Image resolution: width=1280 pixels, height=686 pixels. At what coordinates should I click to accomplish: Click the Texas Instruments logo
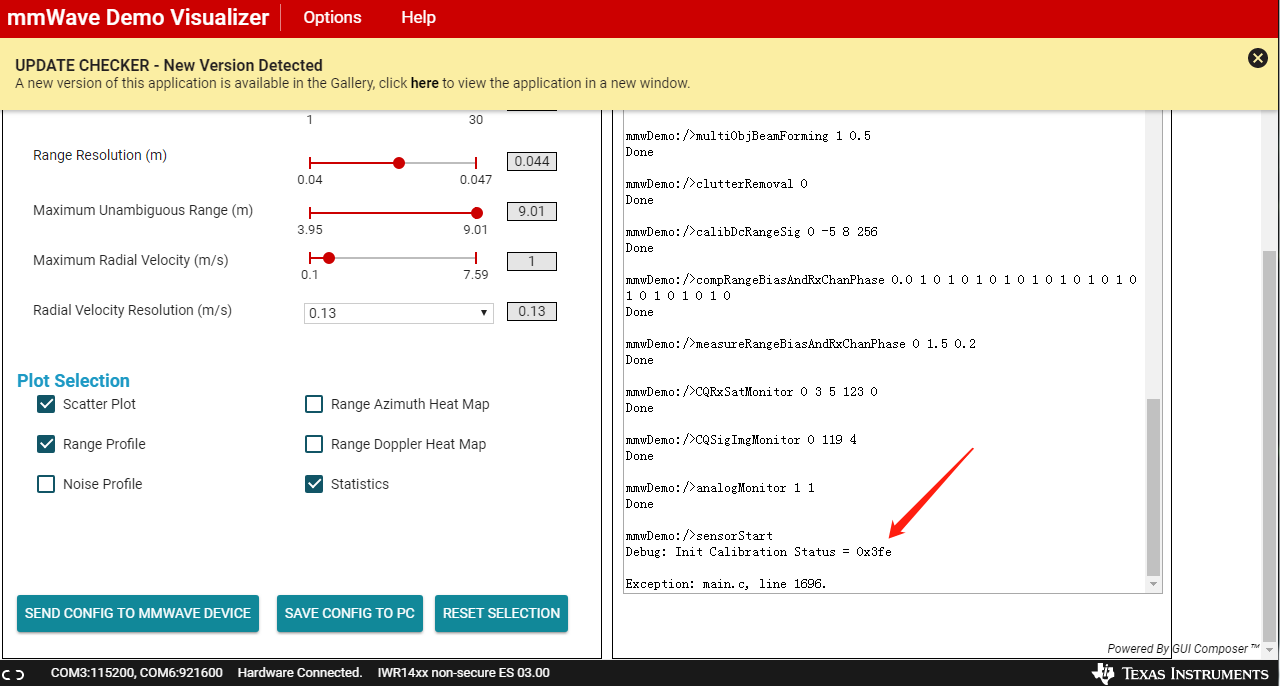(1181, 673)
